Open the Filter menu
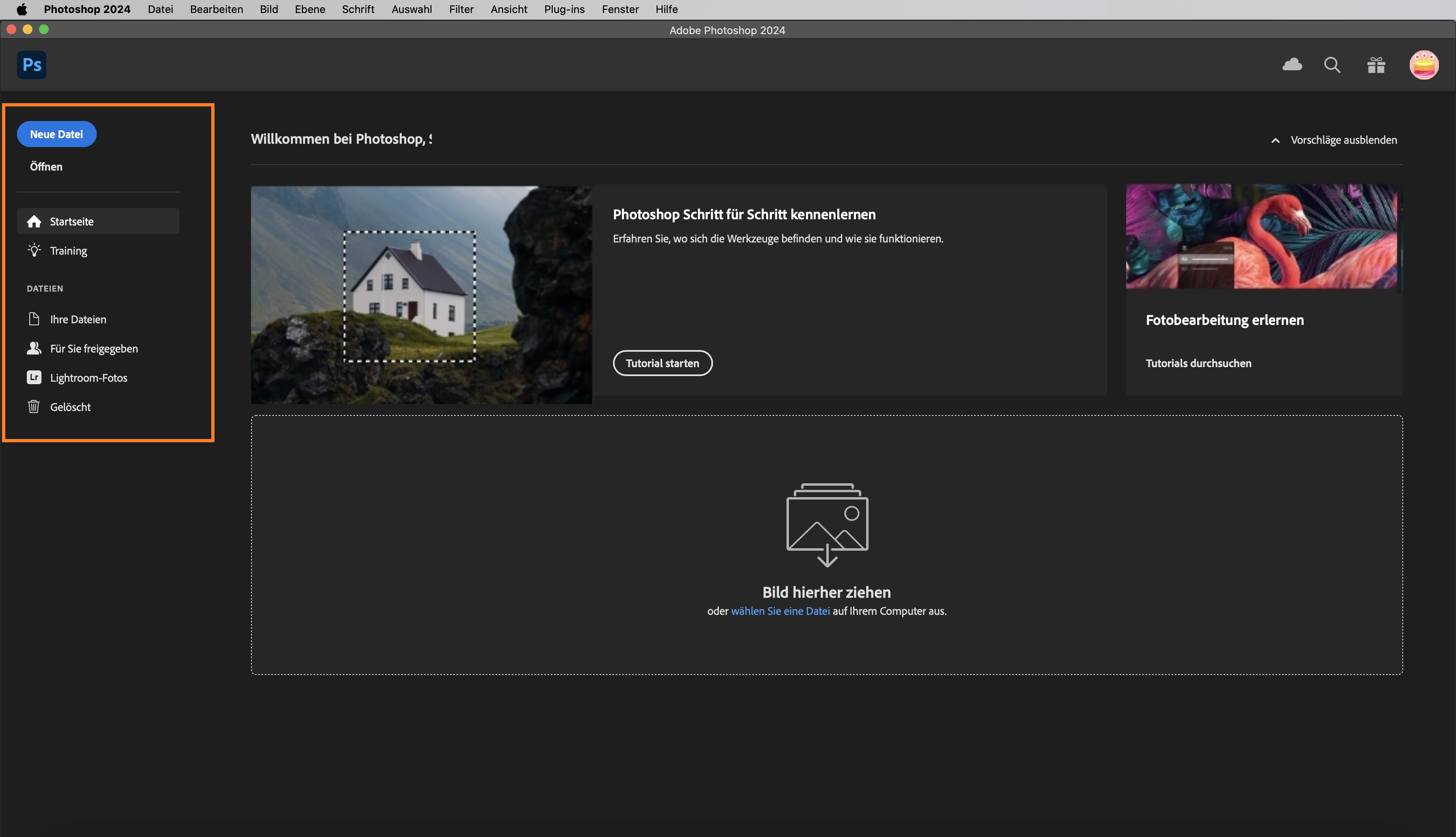1456x837 pixels. click(461, 9)
